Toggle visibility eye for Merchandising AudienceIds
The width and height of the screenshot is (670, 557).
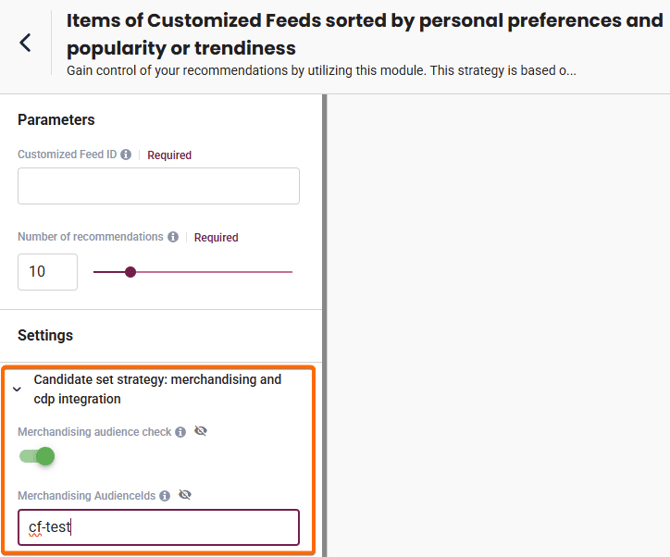tap(184, 495)
